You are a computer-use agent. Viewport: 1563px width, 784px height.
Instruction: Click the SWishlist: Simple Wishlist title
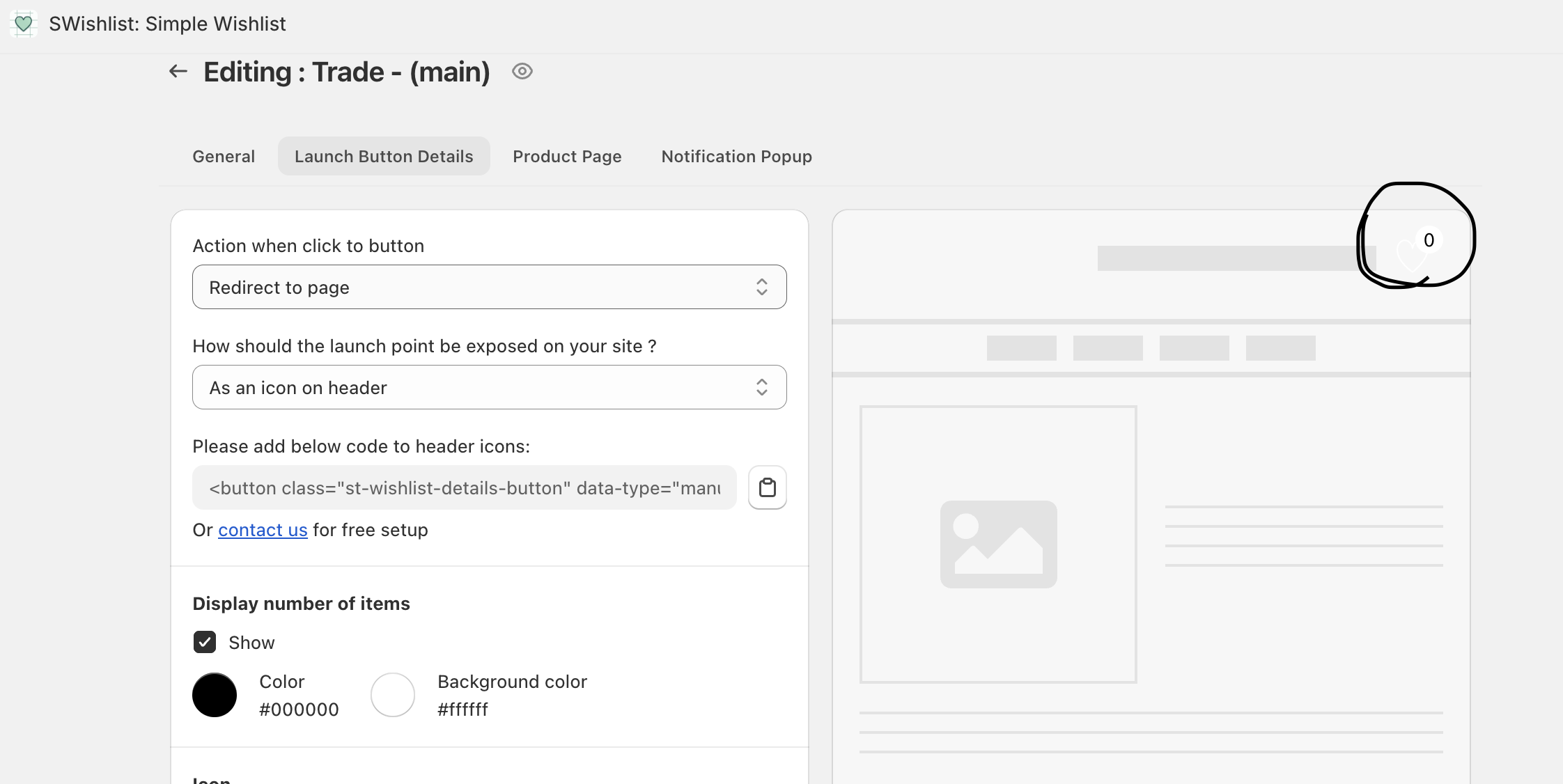click(x=167, y=24)
